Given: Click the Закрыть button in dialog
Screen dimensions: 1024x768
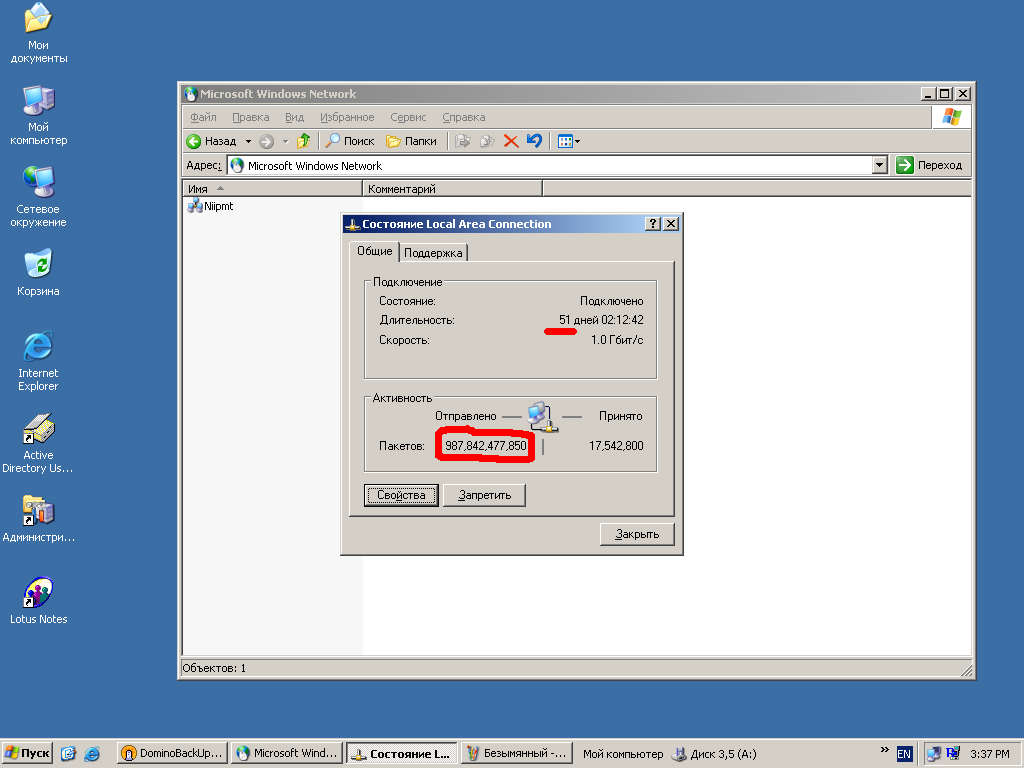Looking at the screenshot, I should (x=637, y=534).
